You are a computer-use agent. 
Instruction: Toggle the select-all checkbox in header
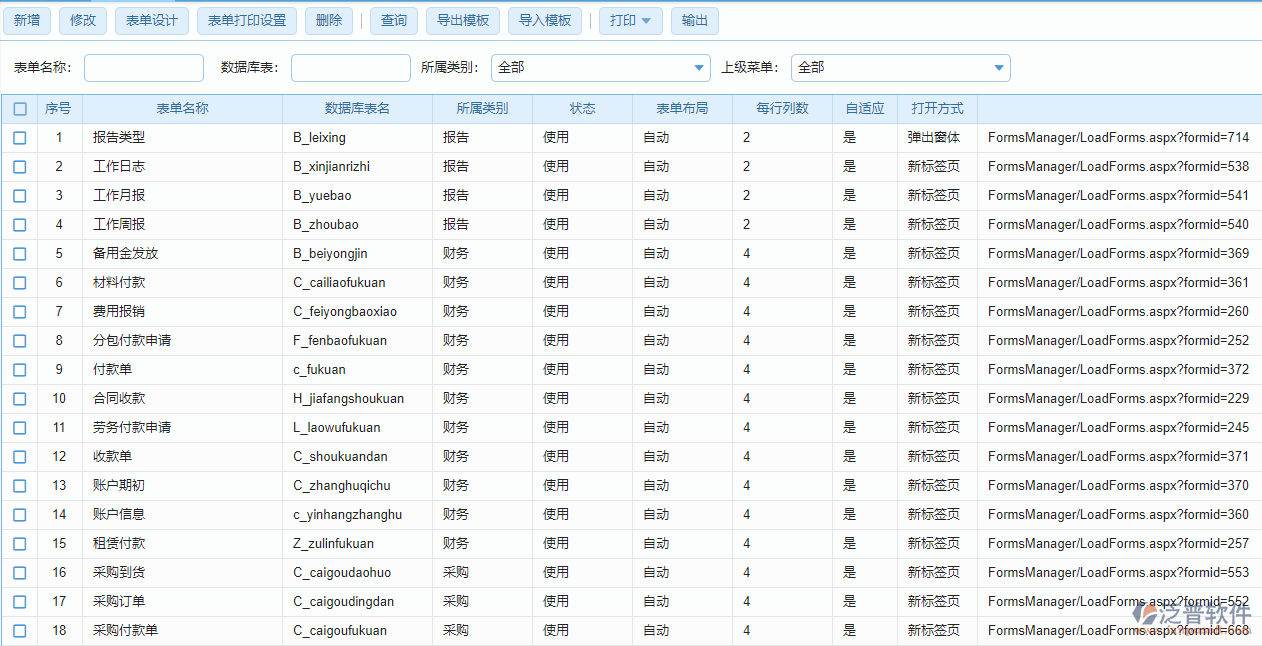click(x=20, y=109)
